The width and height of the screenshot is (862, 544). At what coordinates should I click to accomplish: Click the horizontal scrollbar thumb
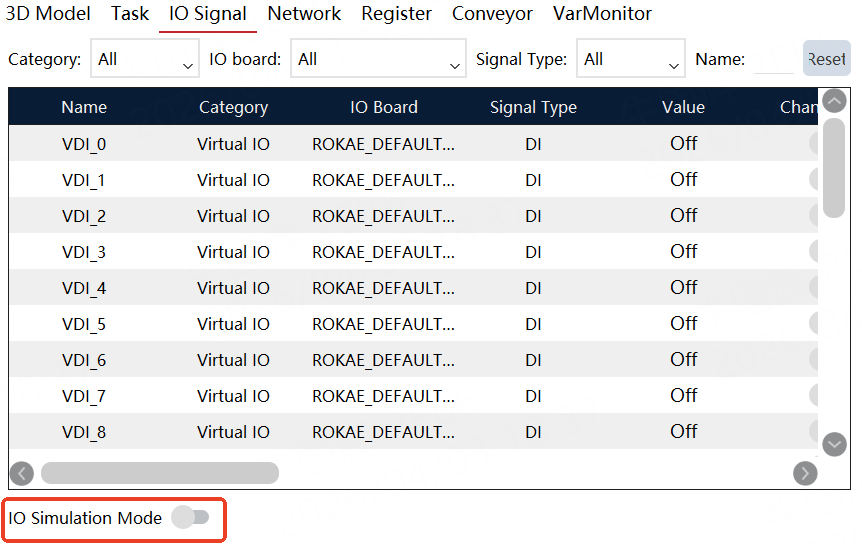pyautogui.click(x=159, y=473)
